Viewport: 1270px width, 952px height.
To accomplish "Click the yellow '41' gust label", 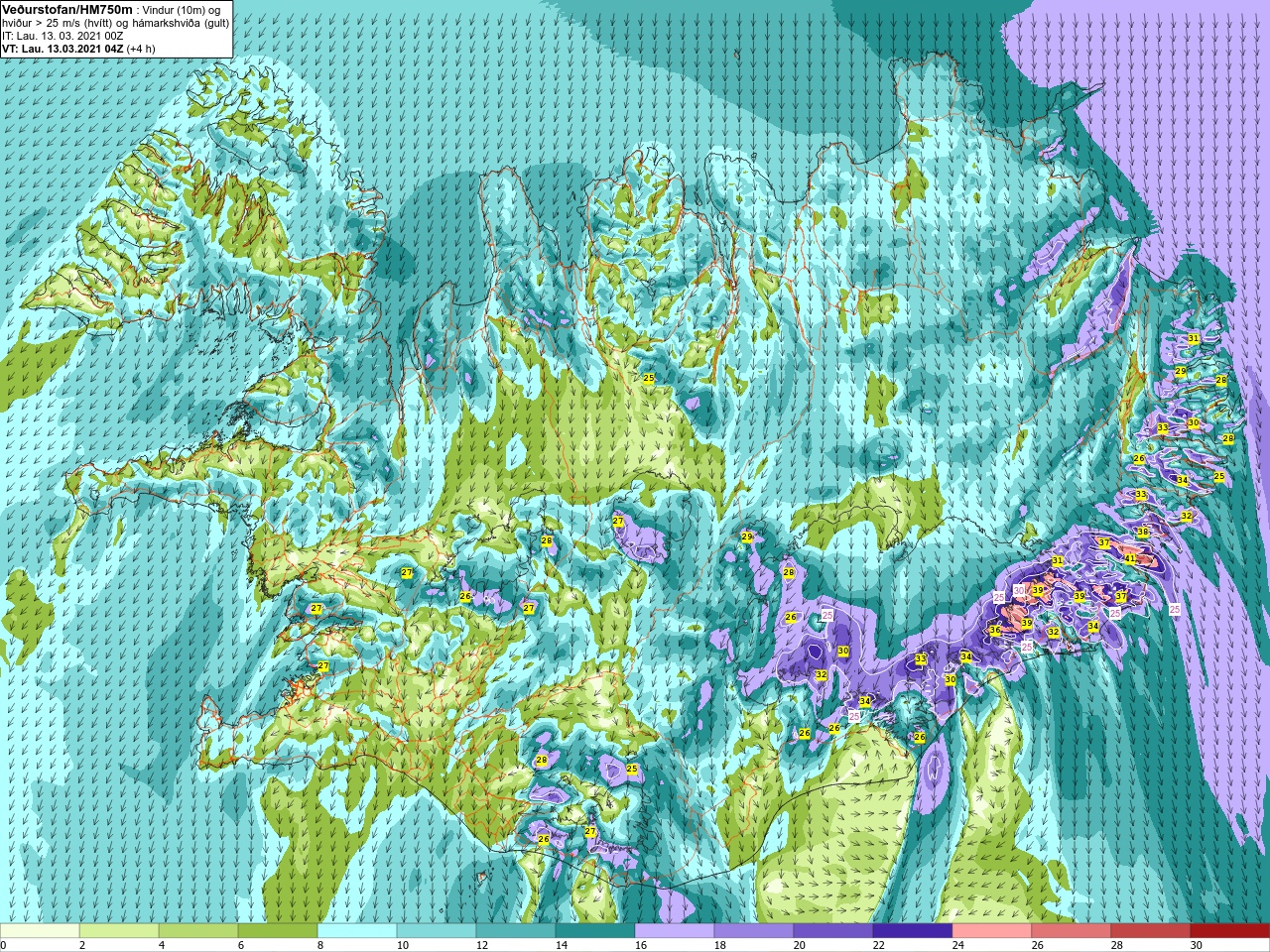I will 1130,558.
